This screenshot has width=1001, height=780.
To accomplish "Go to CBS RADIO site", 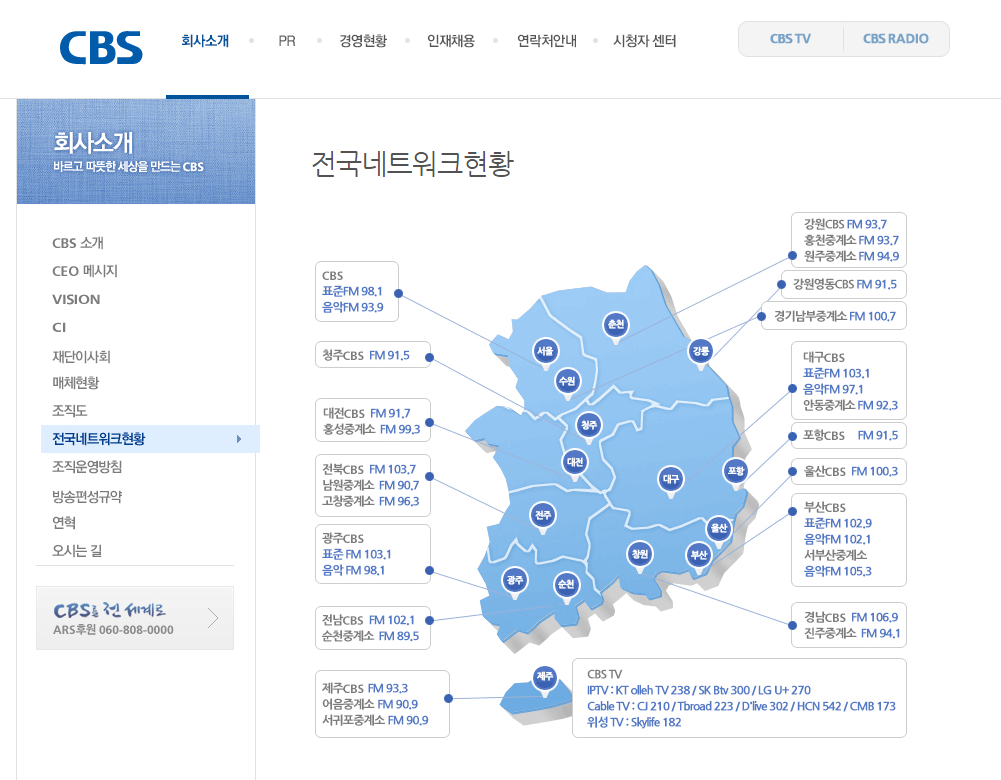I will pos(896,39).
